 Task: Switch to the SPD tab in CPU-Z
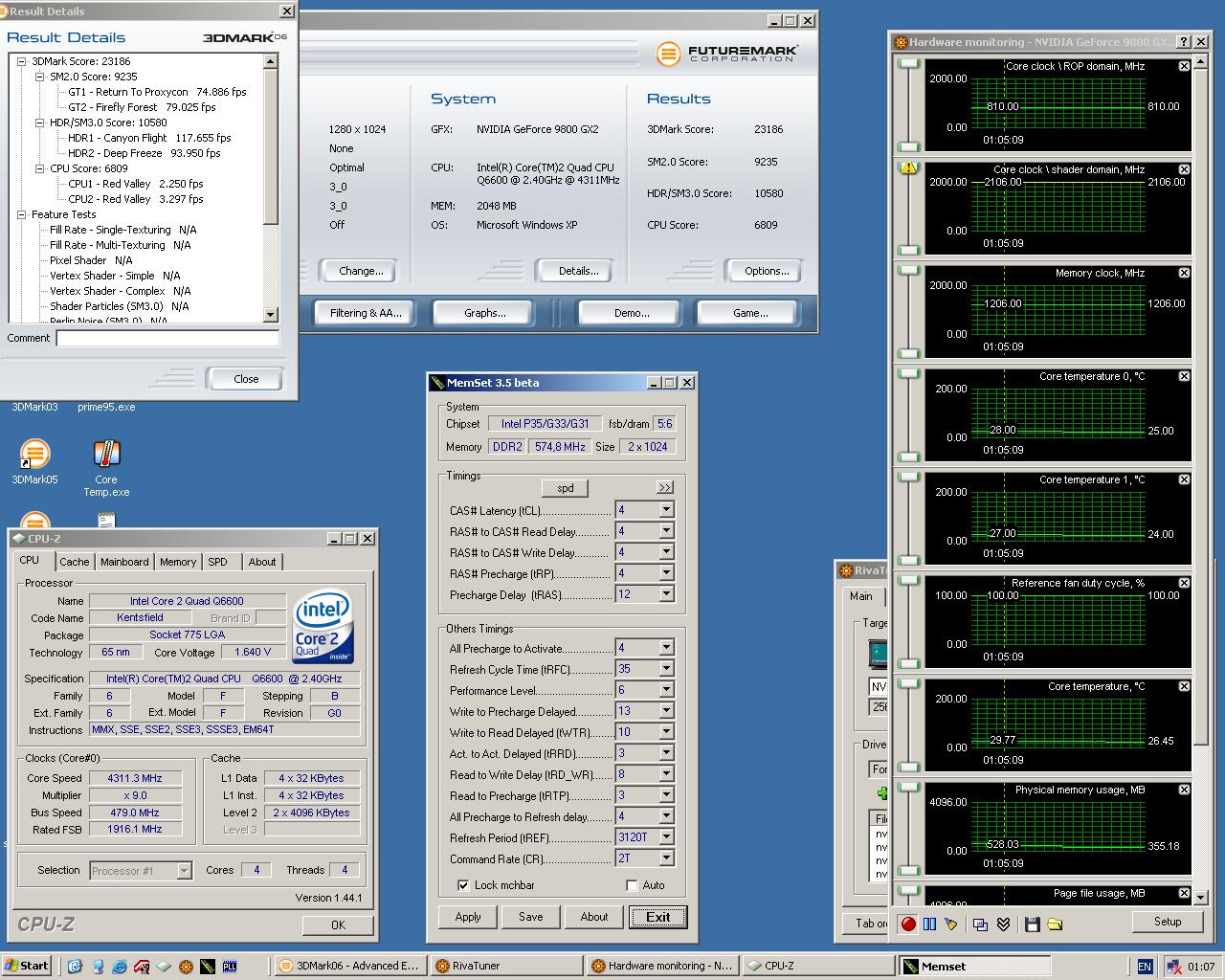point(218,562)
